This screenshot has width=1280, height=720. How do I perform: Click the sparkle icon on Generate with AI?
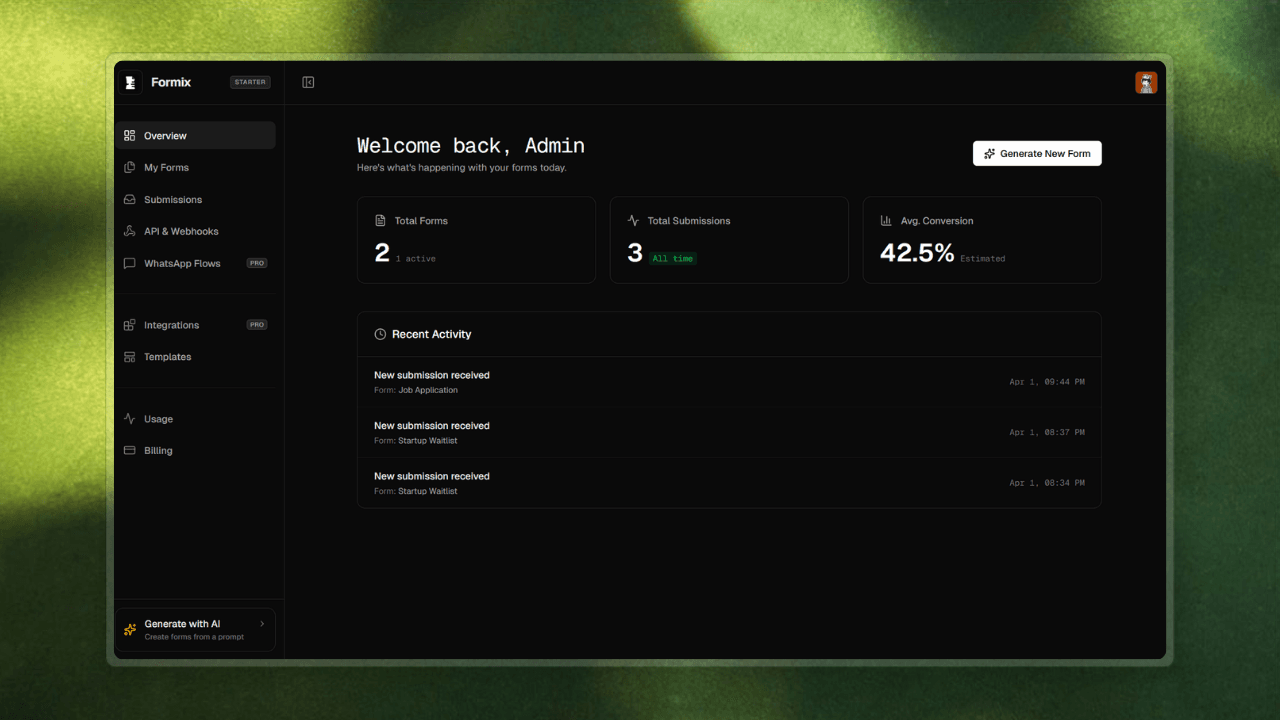click(x=129, y=629)
